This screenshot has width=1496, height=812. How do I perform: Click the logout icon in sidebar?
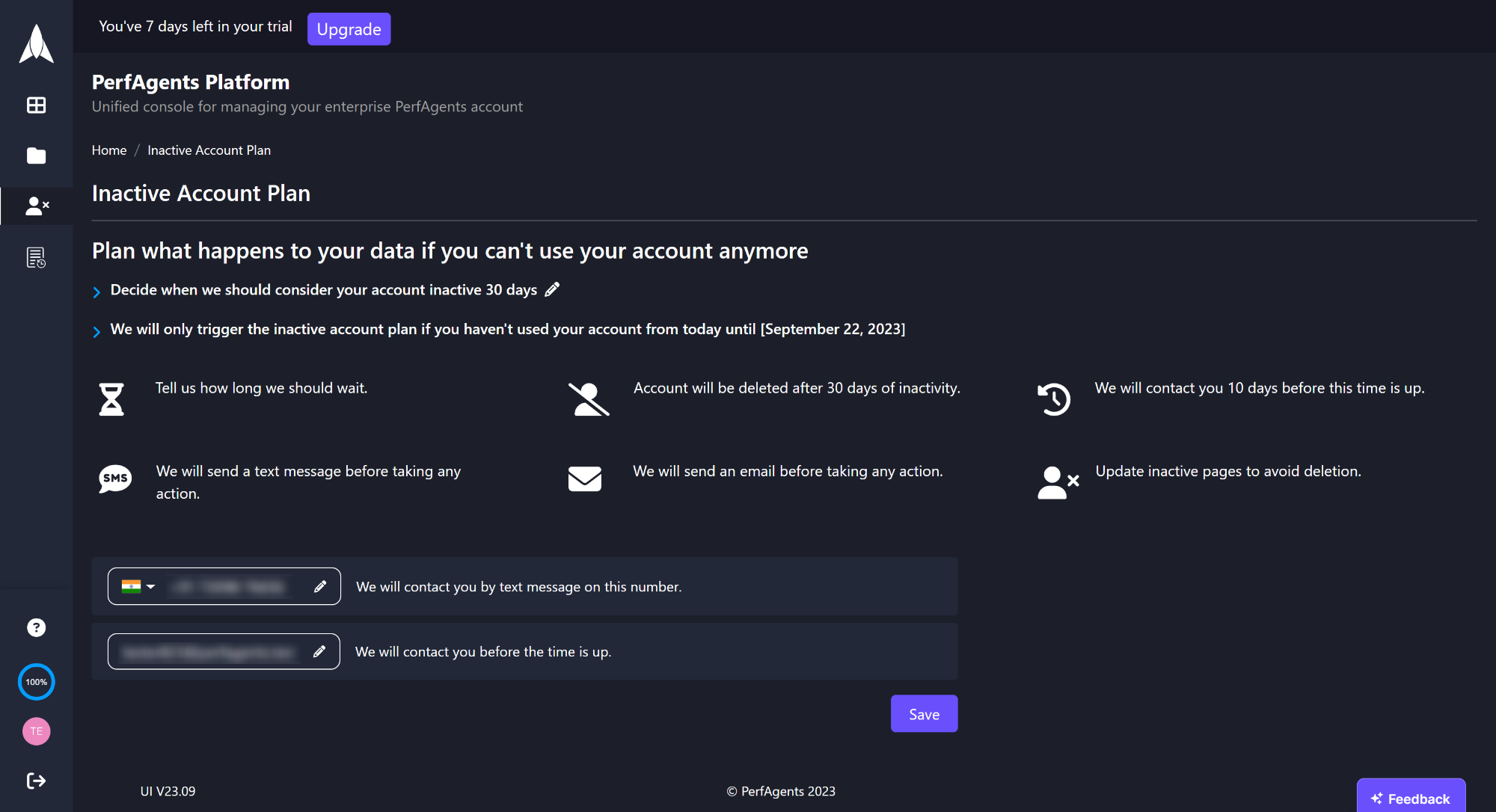(x=36, y=781)
